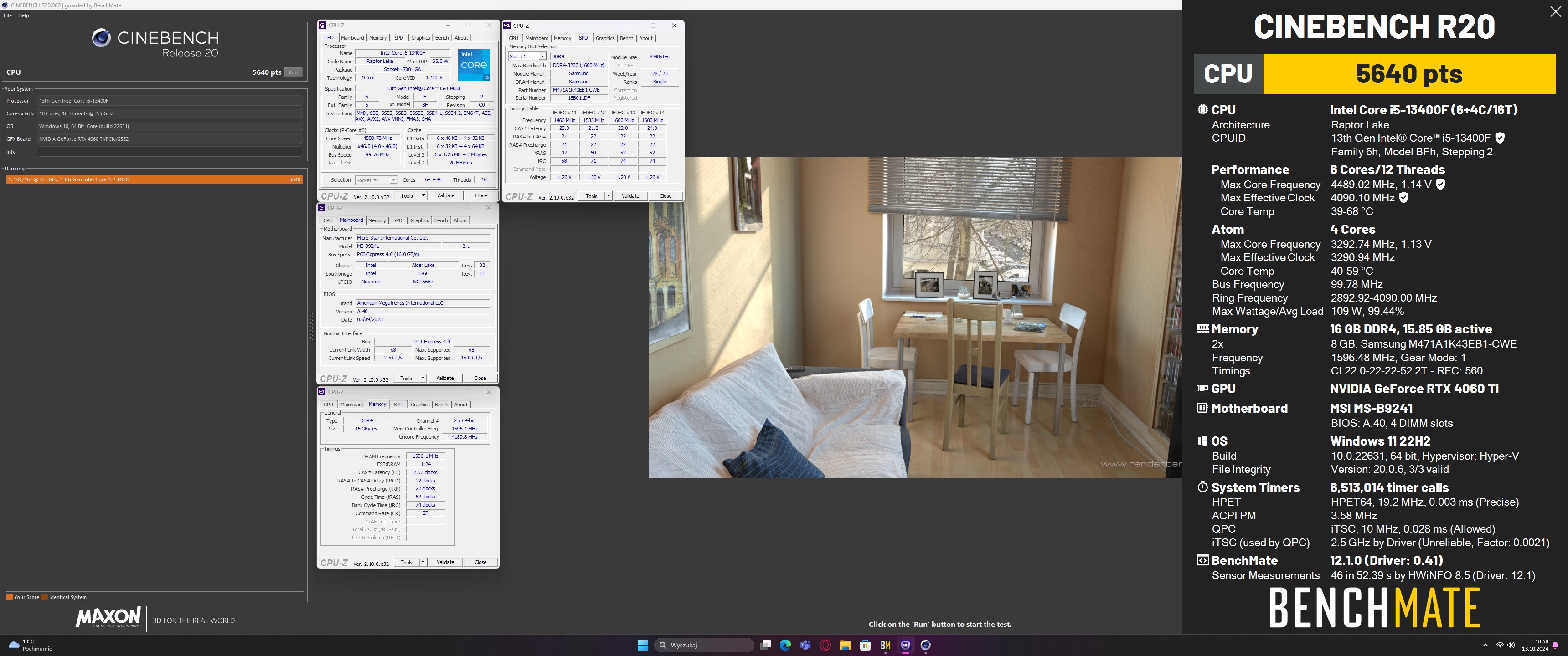Click the CPU-Z title icon of the Mainboard window
The height and width of the screenshot is (656, 1568).
[321, 208]
